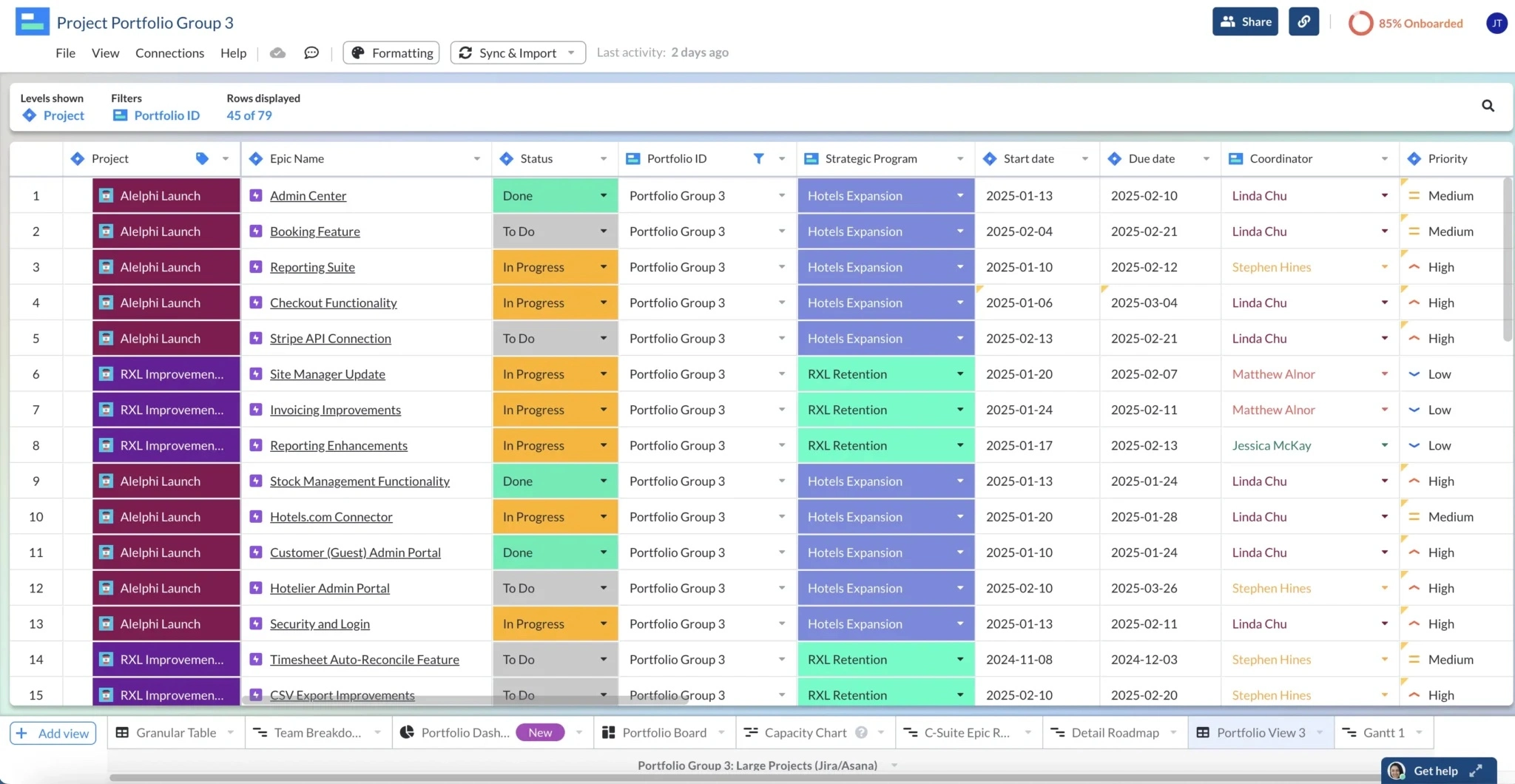
Task: Click the High priority icon in row 3
Action: (1414, 267)
